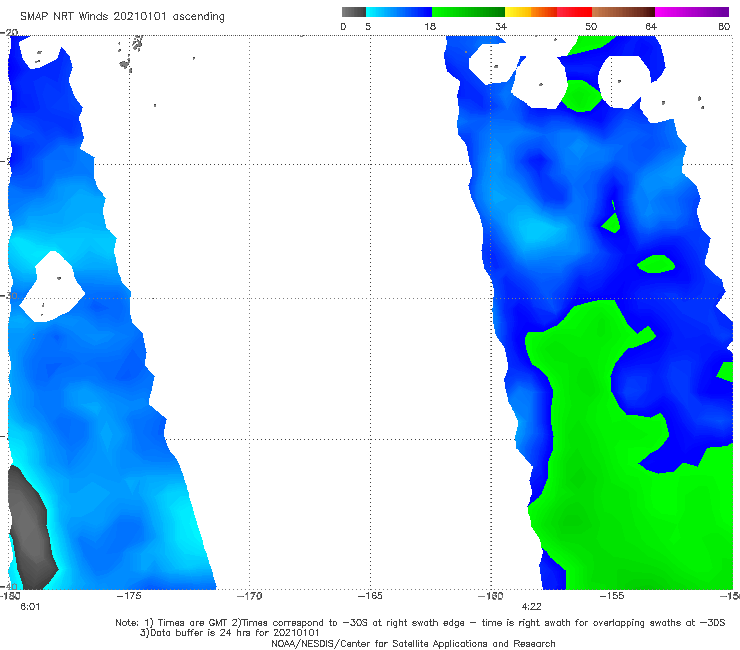Click the longitude label '-170'
This screenshot has height=650, width=740.
coord(249,596)
